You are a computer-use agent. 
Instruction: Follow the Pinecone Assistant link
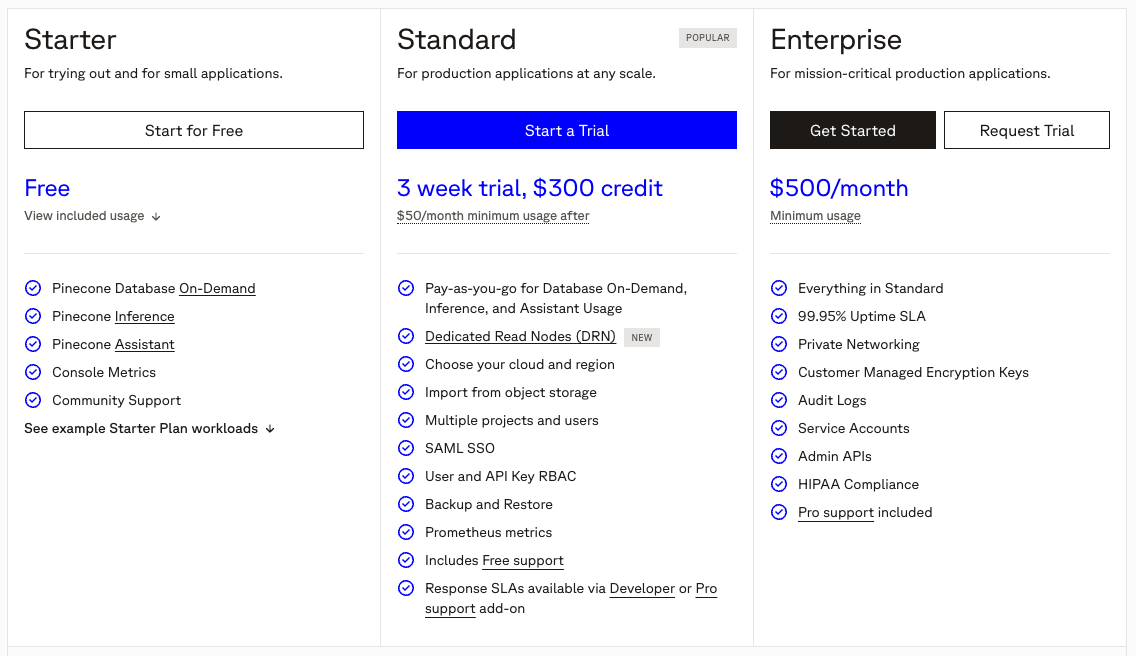(x=144, y=344)
